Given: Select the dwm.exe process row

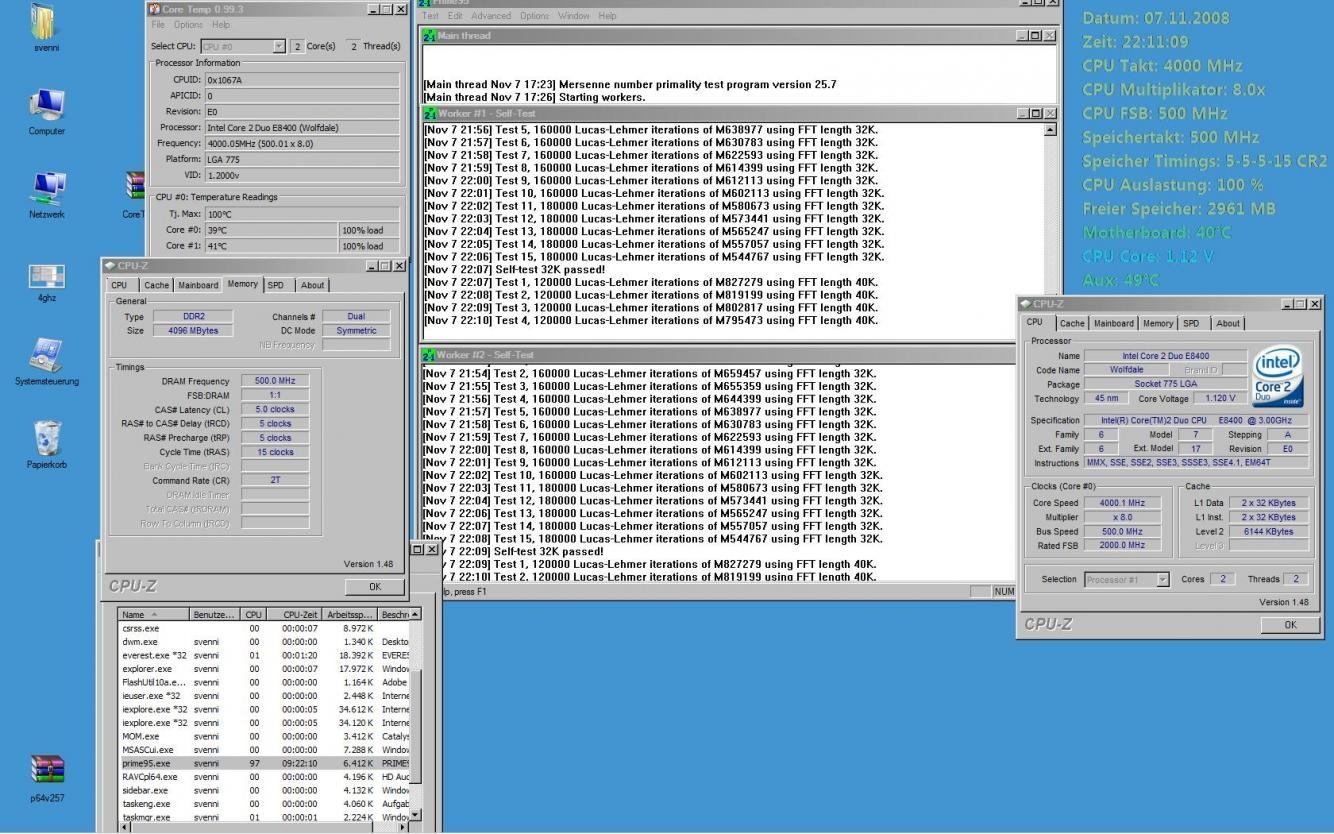Looking at the screenshot, I should pyautogui.click(x=264, y=641).
